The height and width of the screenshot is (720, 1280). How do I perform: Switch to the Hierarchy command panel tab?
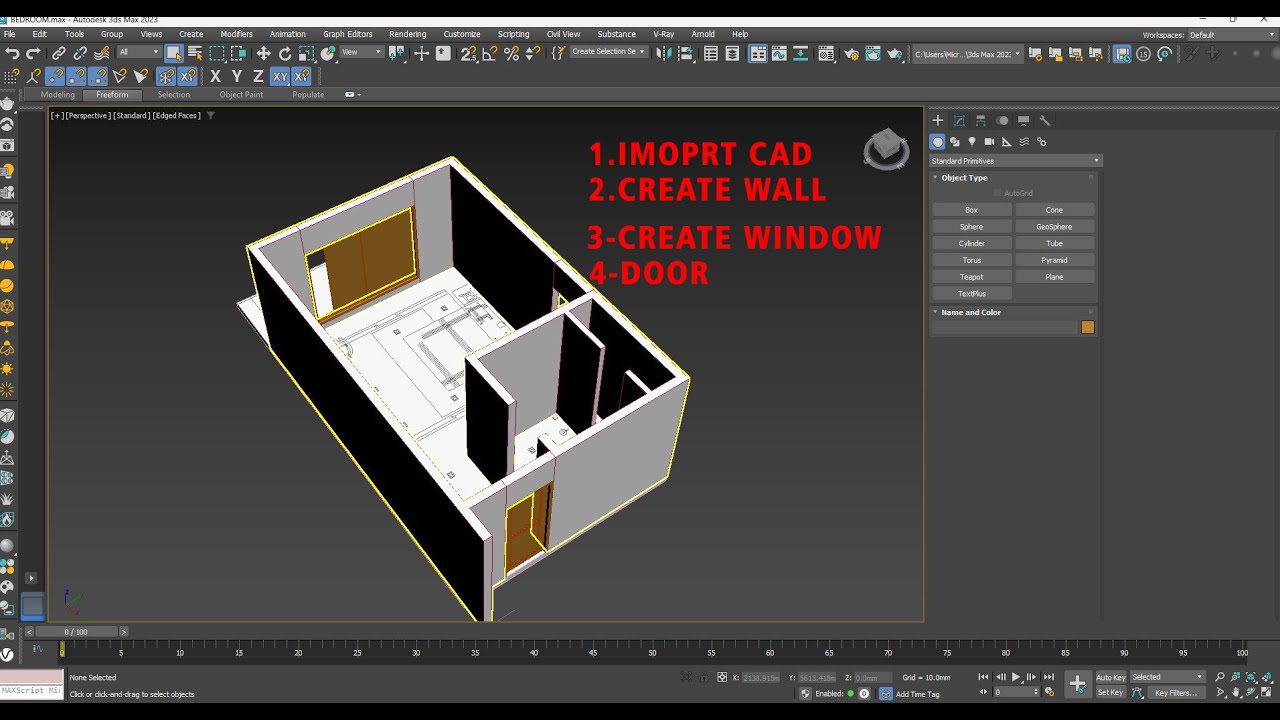(980, 120)
